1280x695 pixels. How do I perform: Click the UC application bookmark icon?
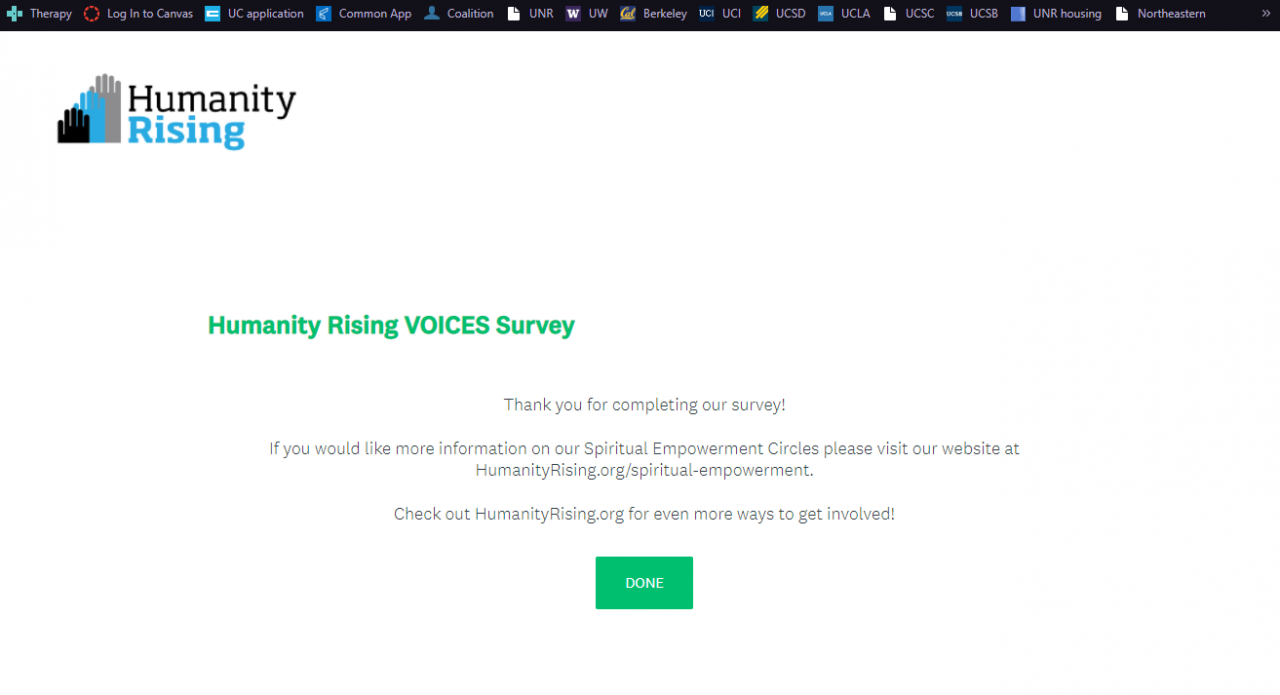(212, 14)
